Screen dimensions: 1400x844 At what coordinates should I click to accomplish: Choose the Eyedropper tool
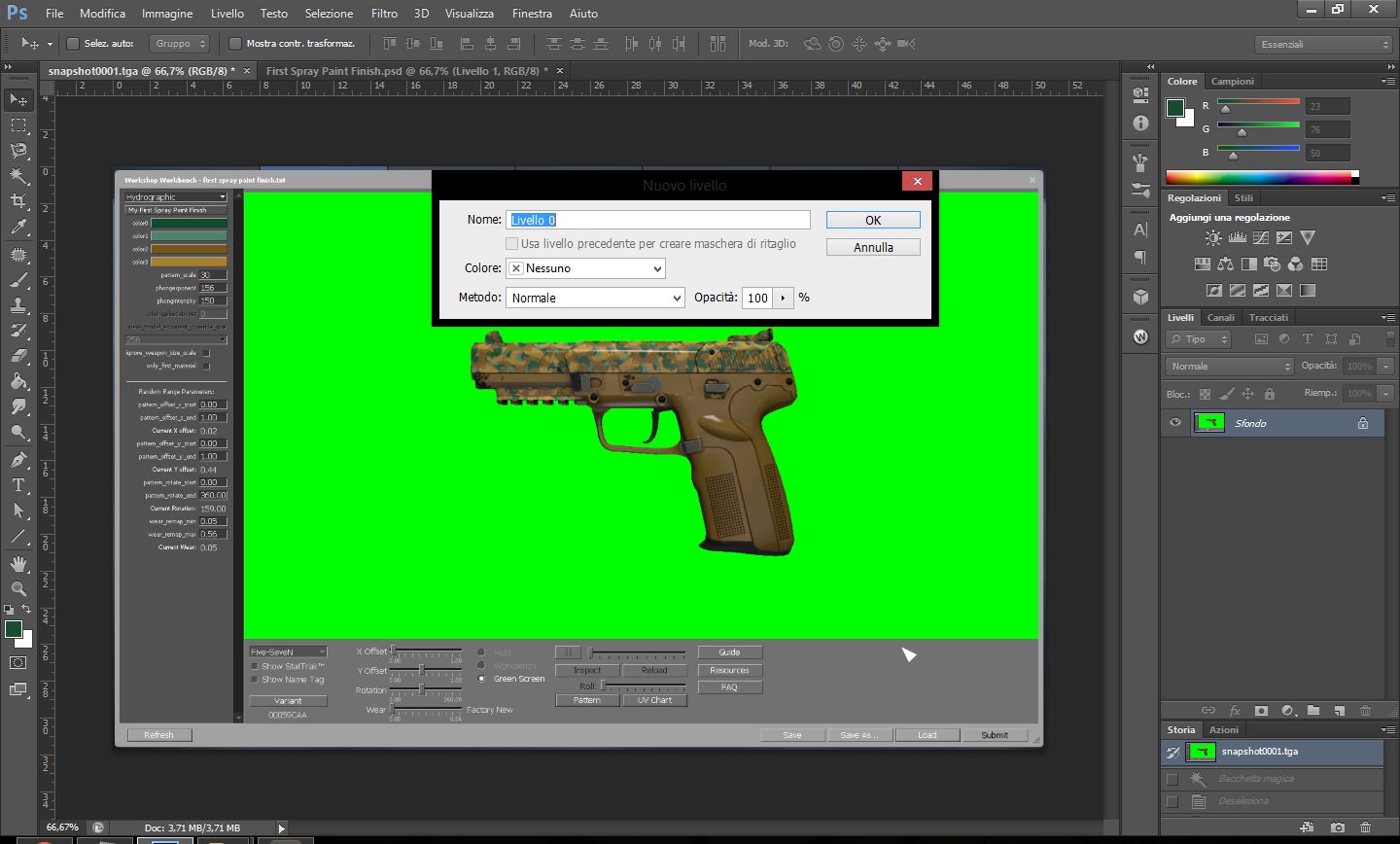tap(18, 228)
